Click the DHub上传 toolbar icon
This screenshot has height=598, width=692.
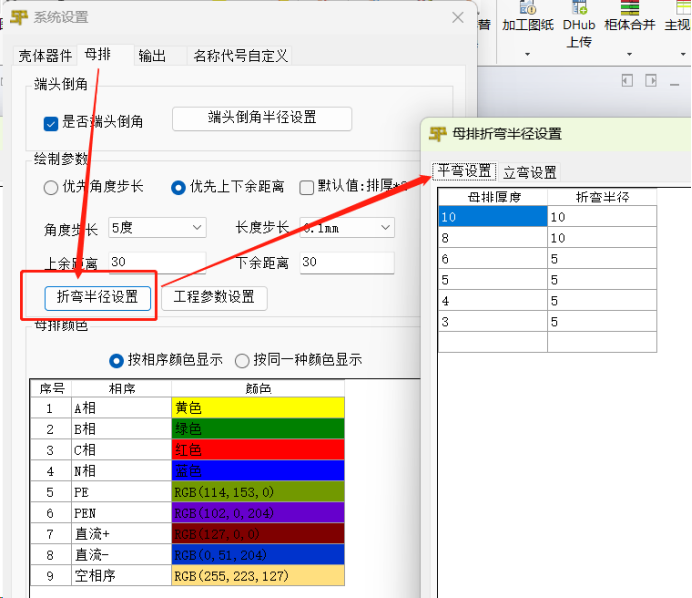579,8
